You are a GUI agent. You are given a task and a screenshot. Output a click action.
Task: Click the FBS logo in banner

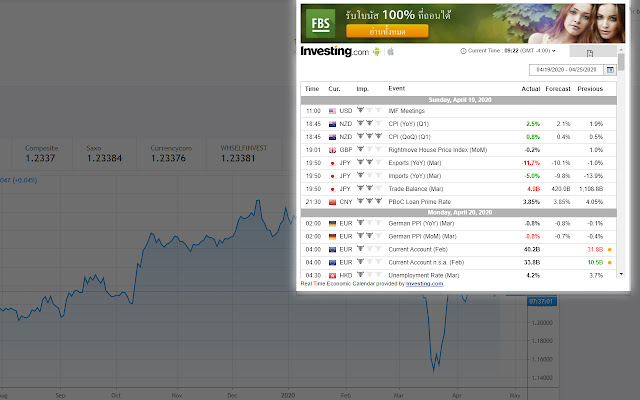coord(321,21)
